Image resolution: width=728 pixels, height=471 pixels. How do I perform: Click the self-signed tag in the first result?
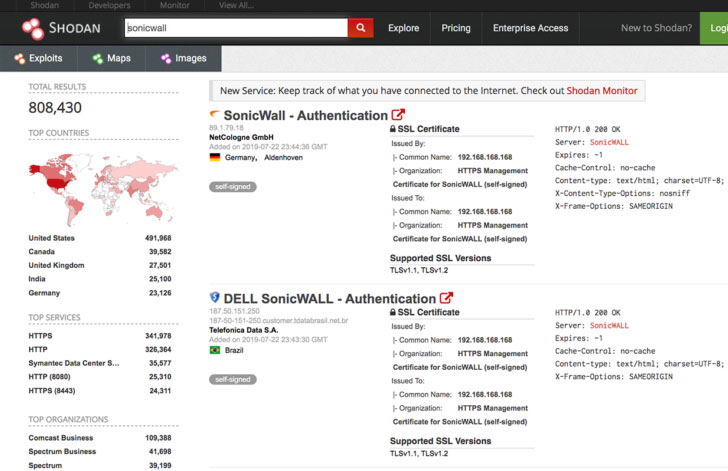(x=233, y=187)
